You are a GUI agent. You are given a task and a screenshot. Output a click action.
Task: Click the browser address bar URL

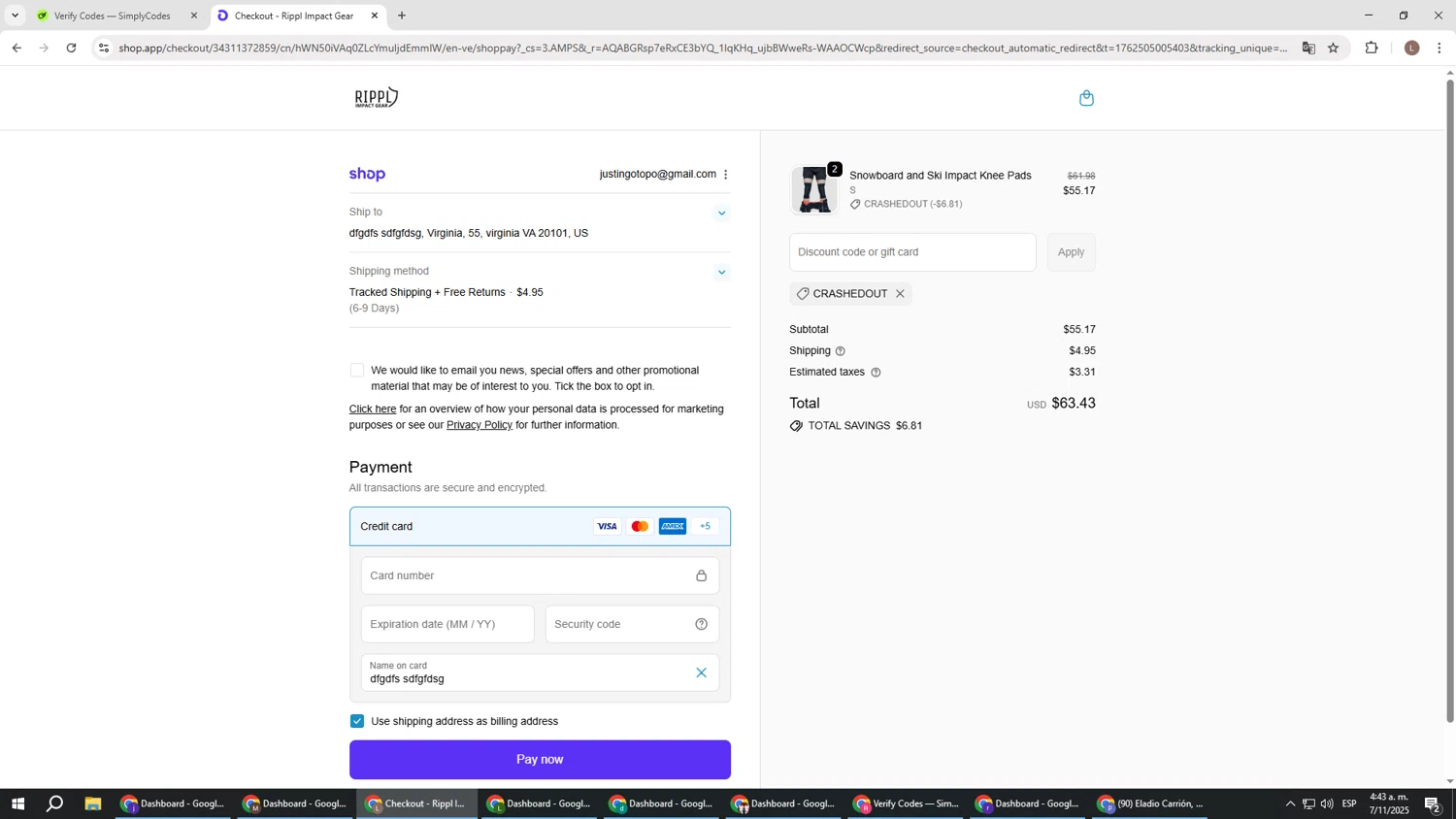coord(703,48)
